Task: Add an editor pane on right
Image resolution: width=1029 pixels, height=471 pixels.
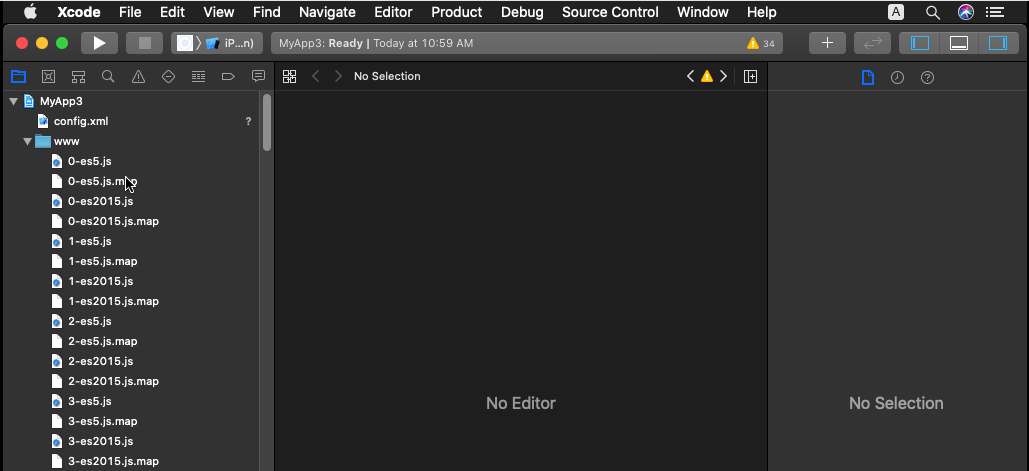Action: 750,76
